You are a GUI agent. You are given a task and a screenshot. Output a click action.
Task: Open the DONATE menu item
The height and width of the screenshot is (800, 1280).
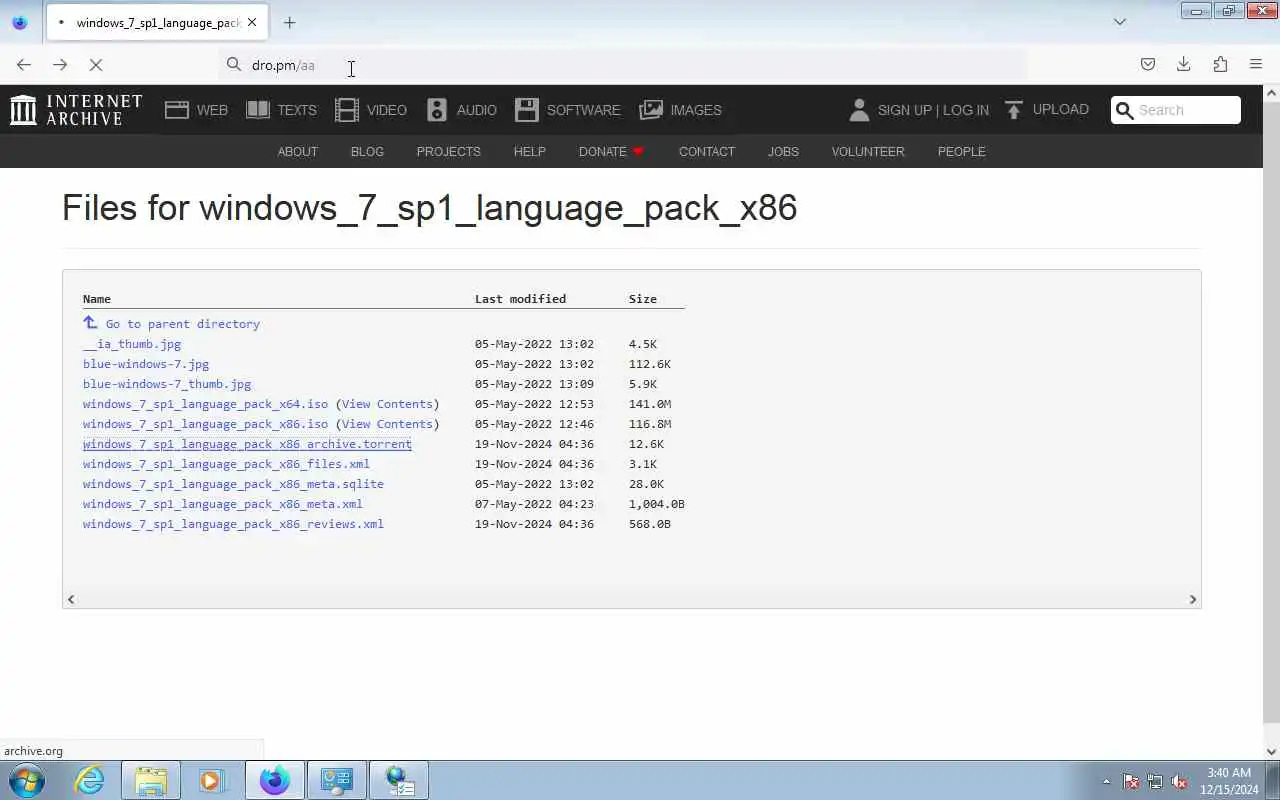[x=611, y=152]
